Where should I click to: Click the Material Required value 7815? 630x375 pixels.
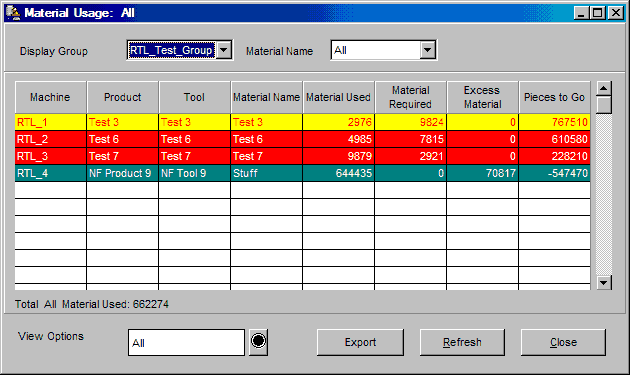click(x=411, y=139)
